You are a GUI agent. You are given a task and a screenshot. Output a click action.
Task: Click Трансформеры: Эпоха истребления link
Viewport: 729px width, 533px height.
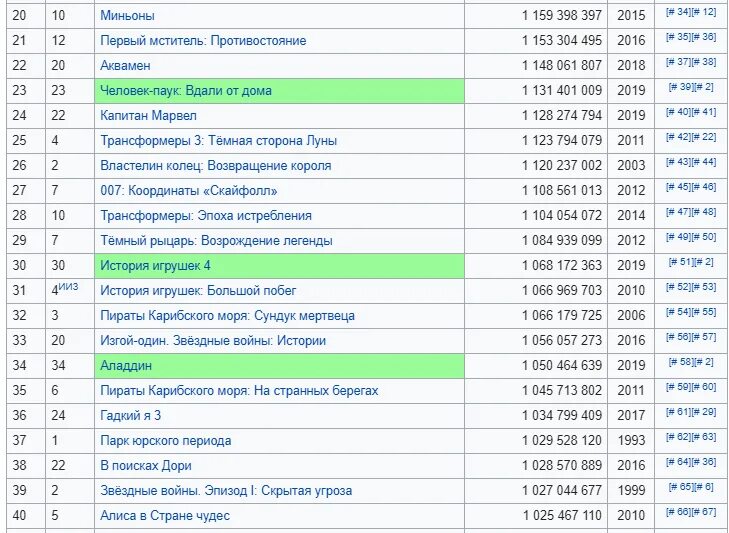[x=205, y=216]
